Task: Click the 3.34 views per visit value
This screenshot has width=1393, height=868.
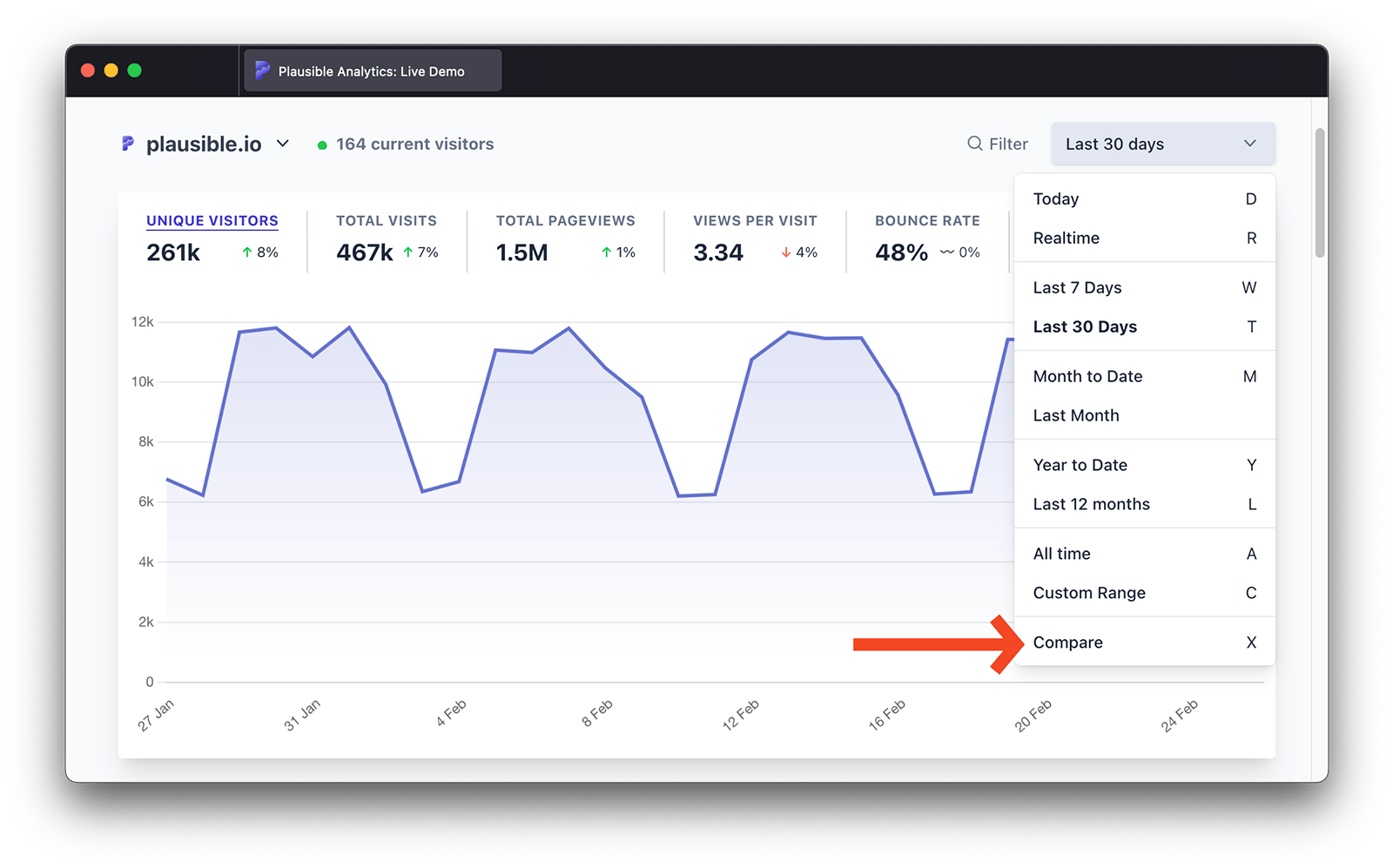Action: 718,252
